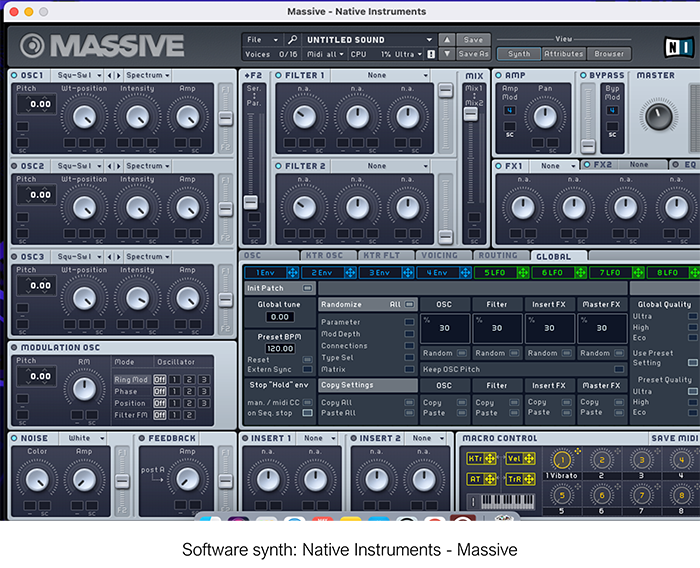Click the Filter 1 output level fader
The width and height of the screenshot is (700, 568).
click(445, 92)
